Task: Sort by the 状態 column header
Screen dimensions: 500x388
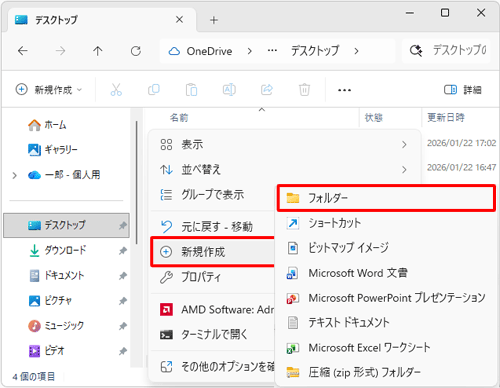Action: 374,117
